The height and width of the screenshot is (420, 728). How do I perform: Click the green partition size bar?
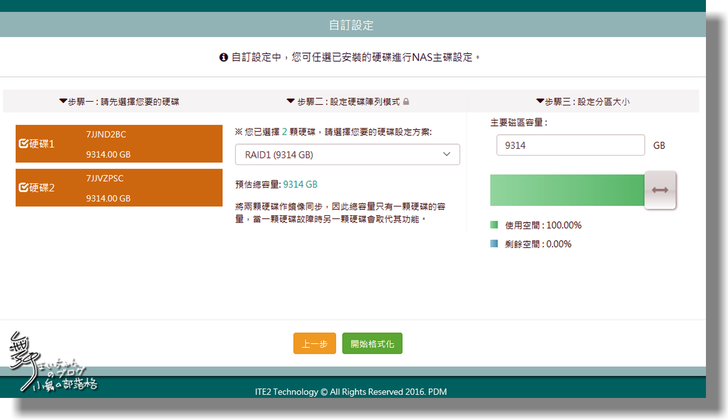point(567,190)
